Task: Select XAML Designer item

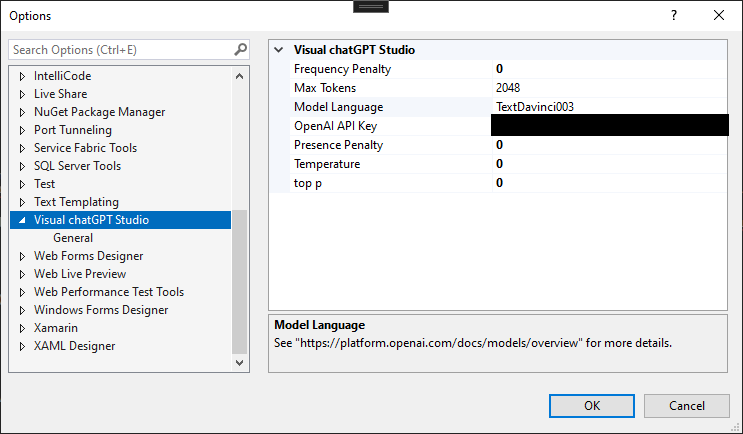Action: 74,346
